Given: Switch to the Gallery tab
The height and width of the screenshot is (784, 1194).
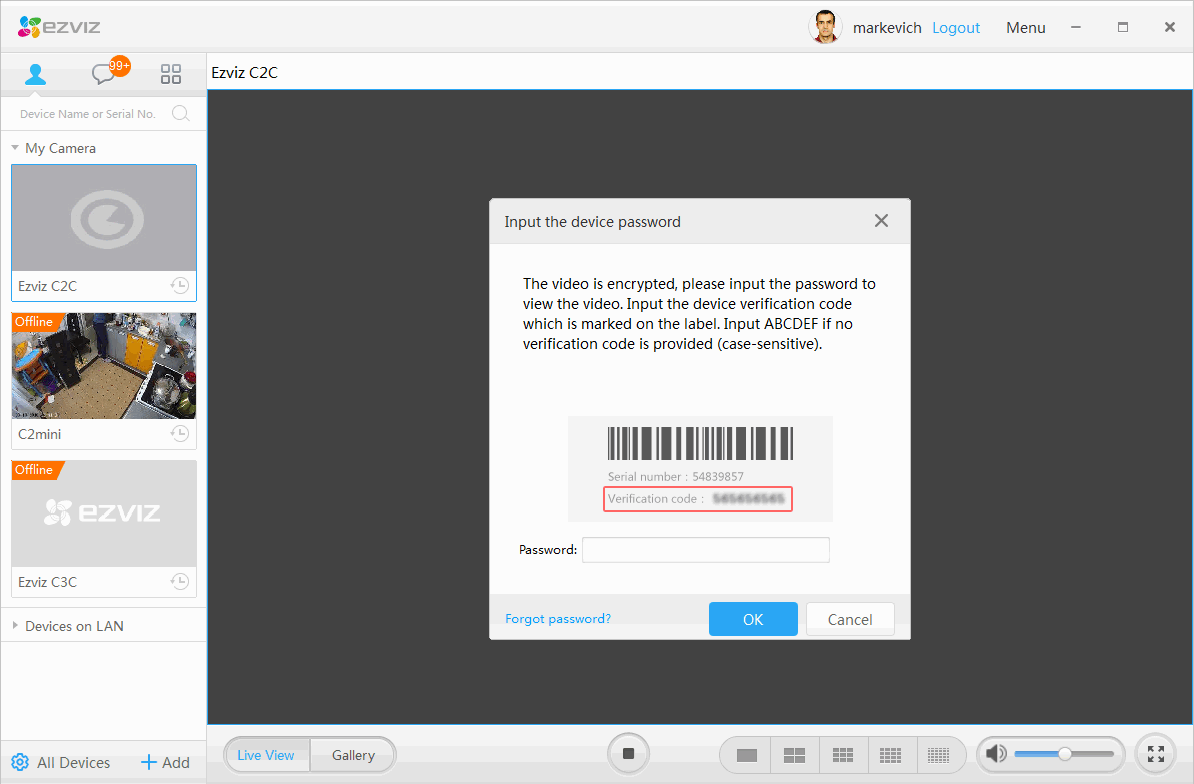Looking at the screenshot, I should pos(353,755).
